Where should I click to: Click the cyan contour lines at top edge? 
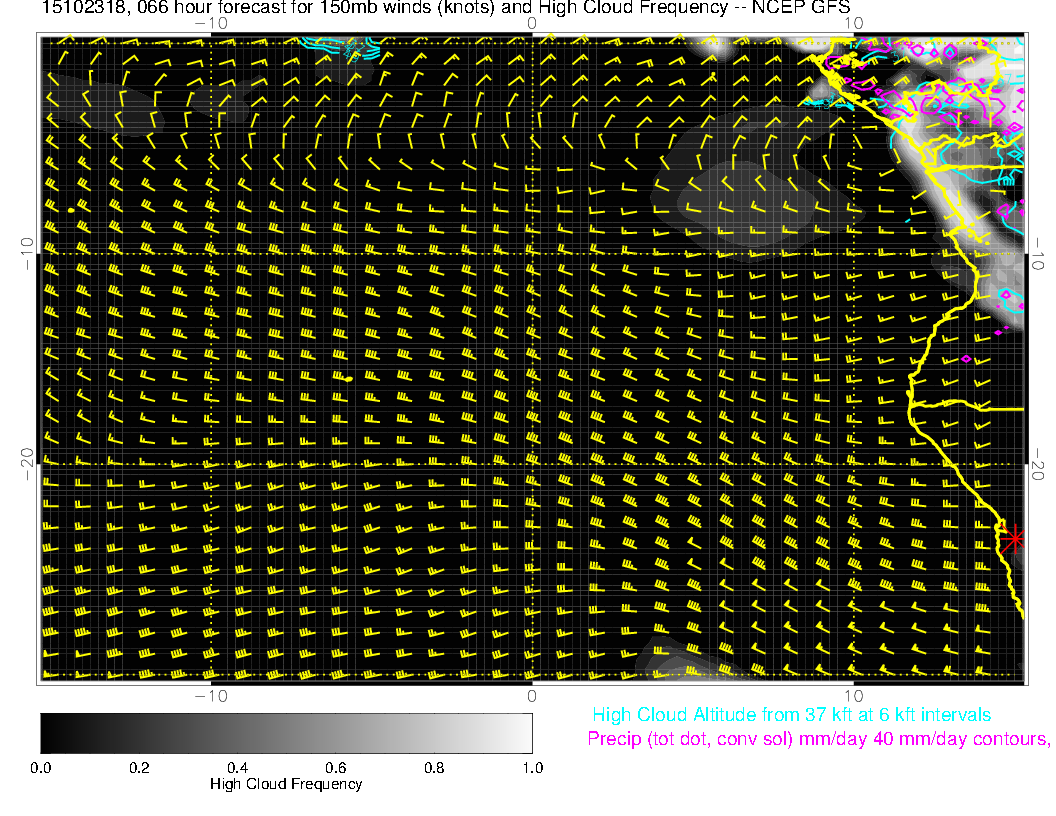352,47
